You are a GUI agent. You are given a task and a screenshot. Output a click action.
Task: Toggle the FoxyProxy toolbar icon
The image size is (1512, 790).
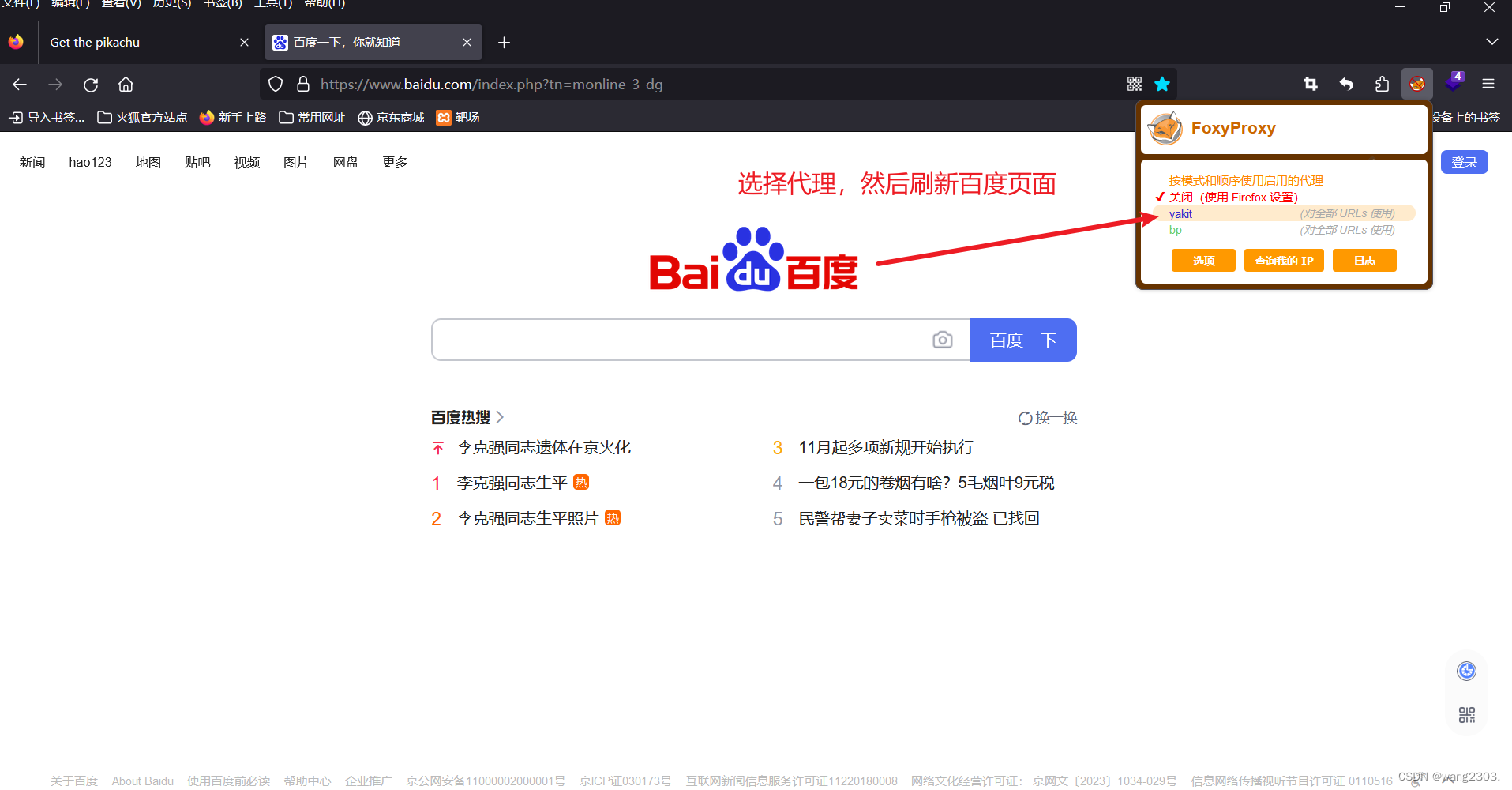tap(1417, 84)
